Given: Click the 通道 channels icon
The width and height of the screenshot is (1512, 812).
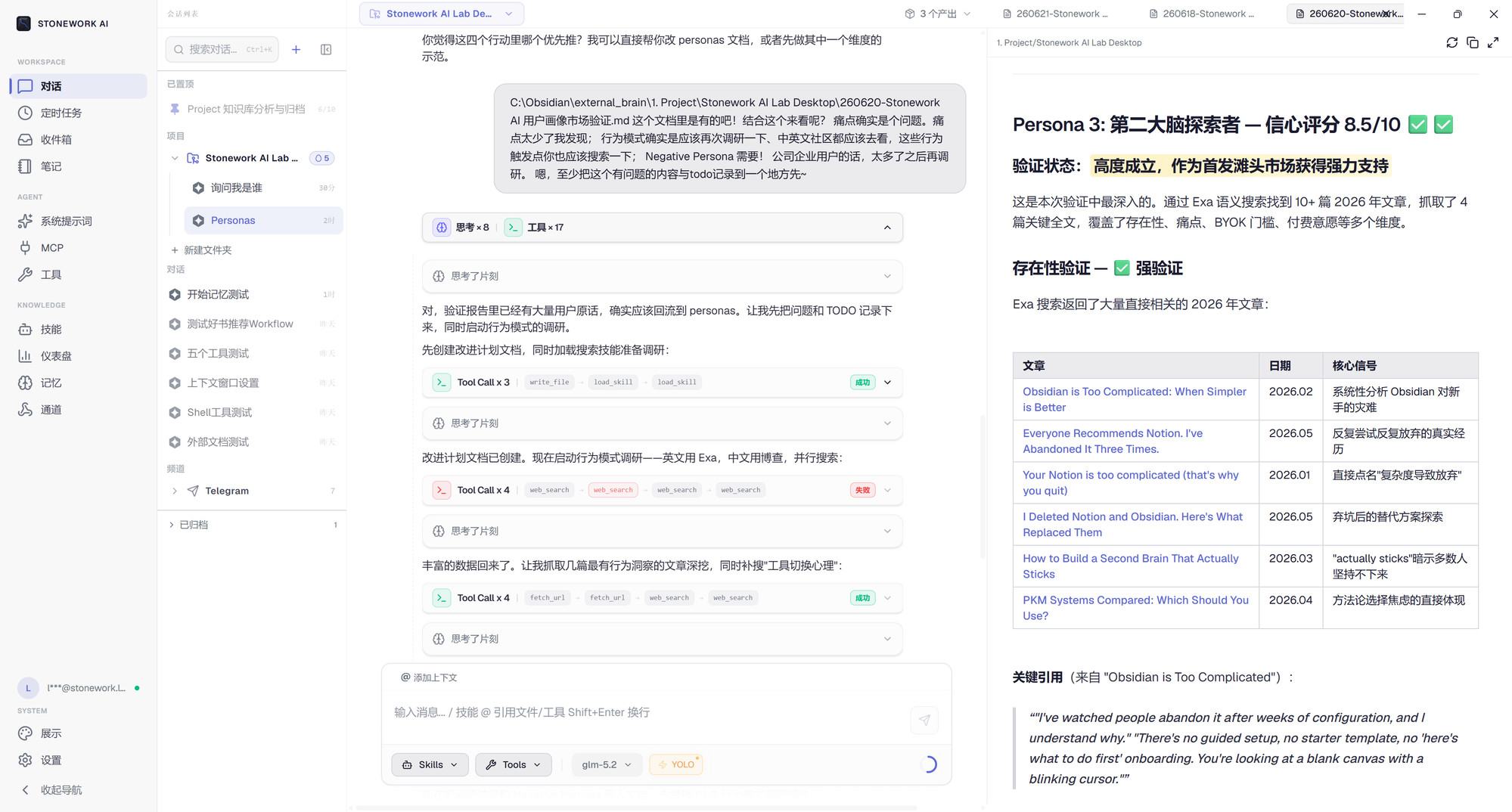Looking at the screenshot, I should 26,410.
